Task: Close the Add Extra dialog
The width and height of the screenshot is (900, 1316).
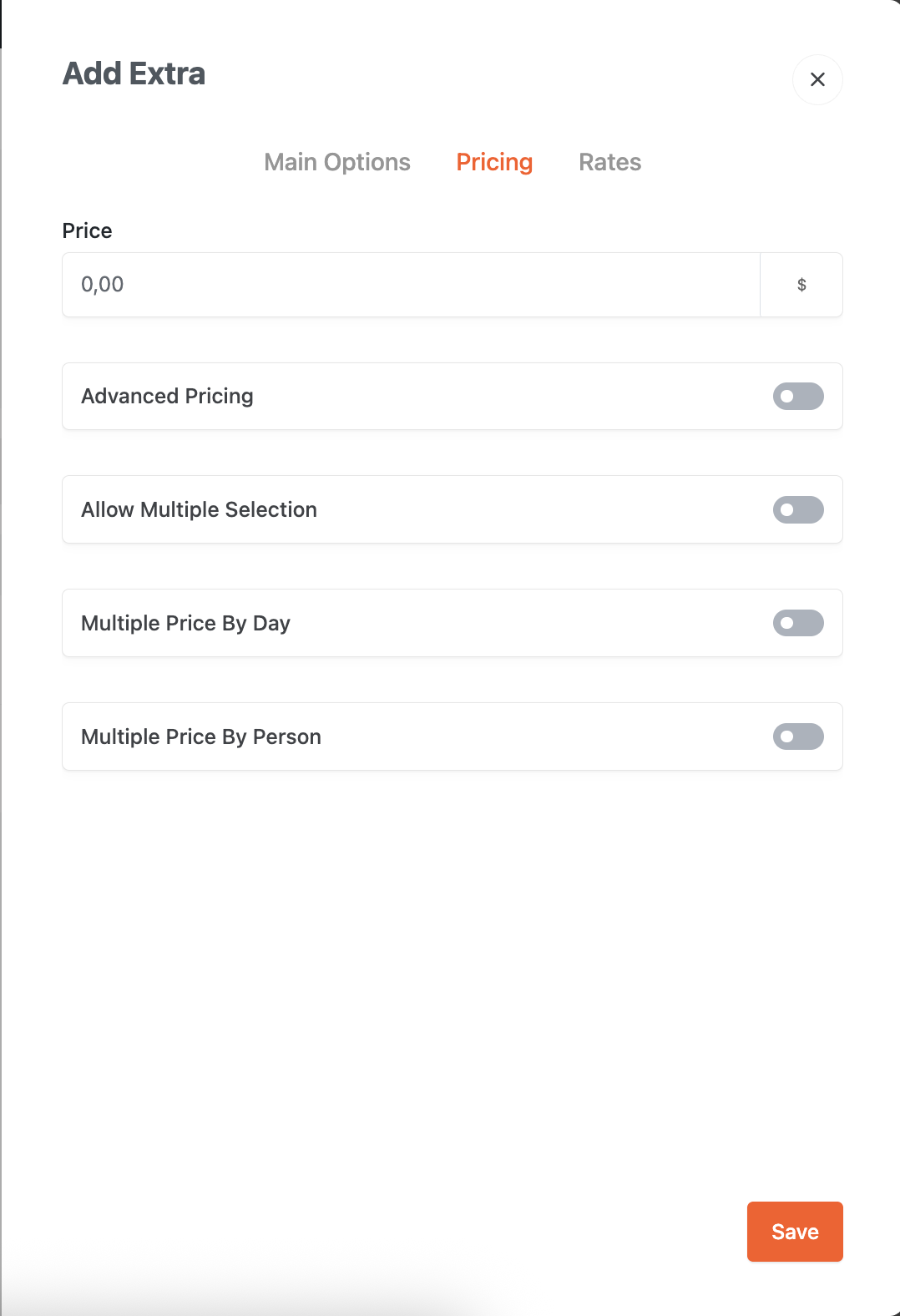Action: pos(817,79)
